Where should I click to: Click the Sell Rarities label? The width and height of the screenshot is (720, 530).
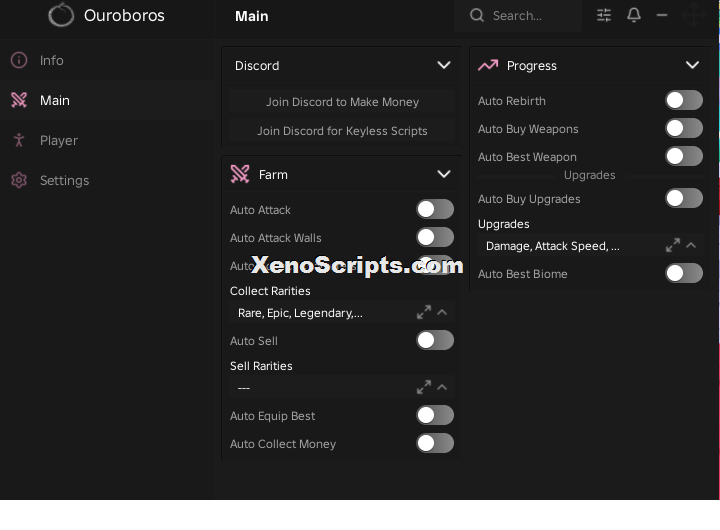pos(261,366)
